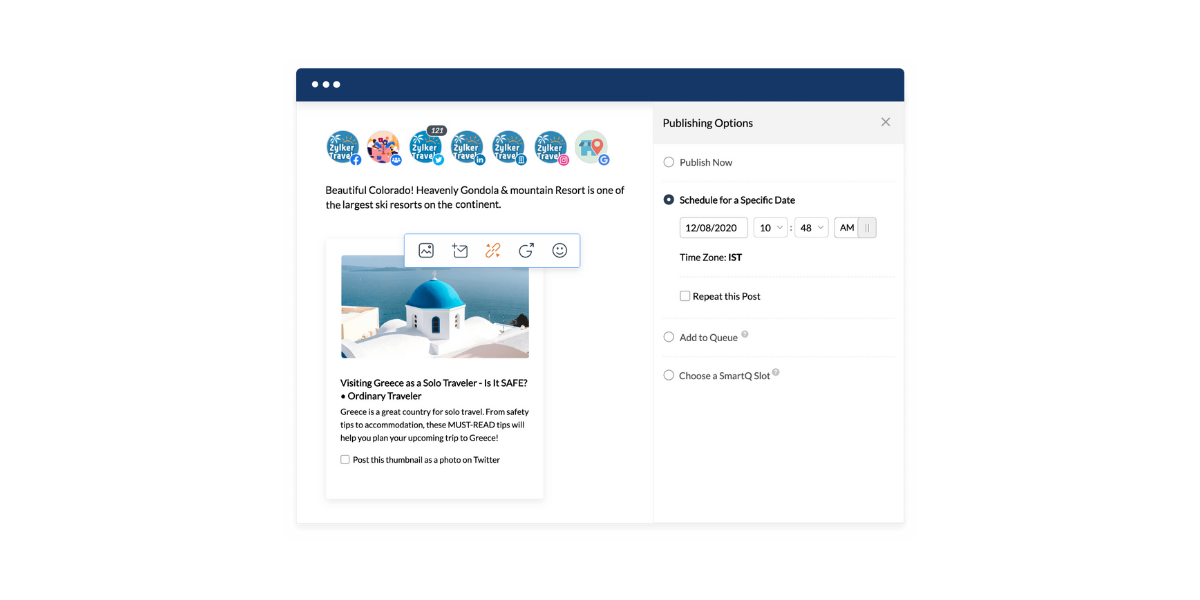Click the orange shorten link icon

tap(492, 250)
